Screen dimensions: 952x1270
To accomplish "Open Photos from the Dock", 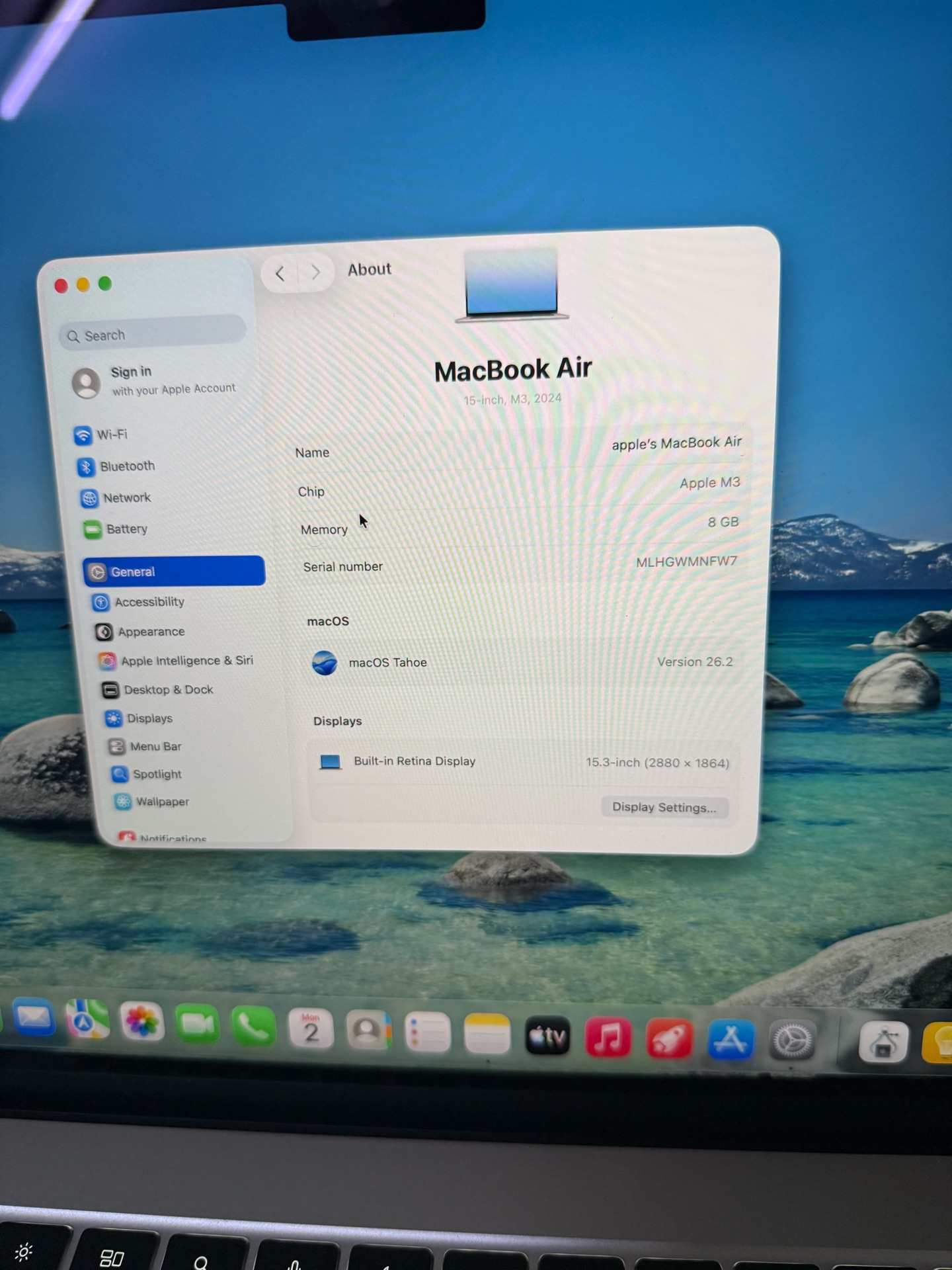I will (x=142, y=1023).
